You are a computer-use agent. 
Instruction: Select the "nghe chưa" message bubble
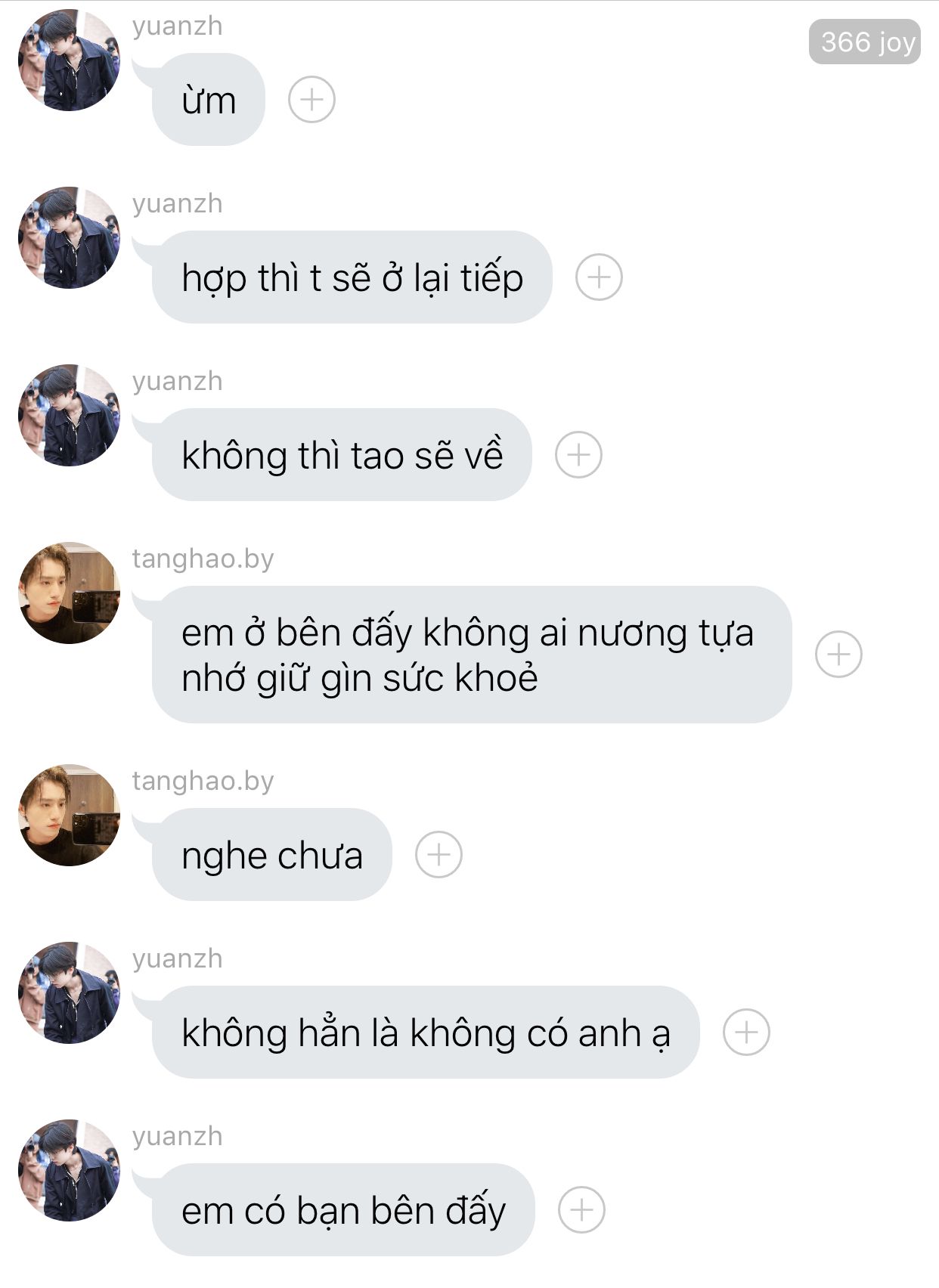(x=272, y=854)
